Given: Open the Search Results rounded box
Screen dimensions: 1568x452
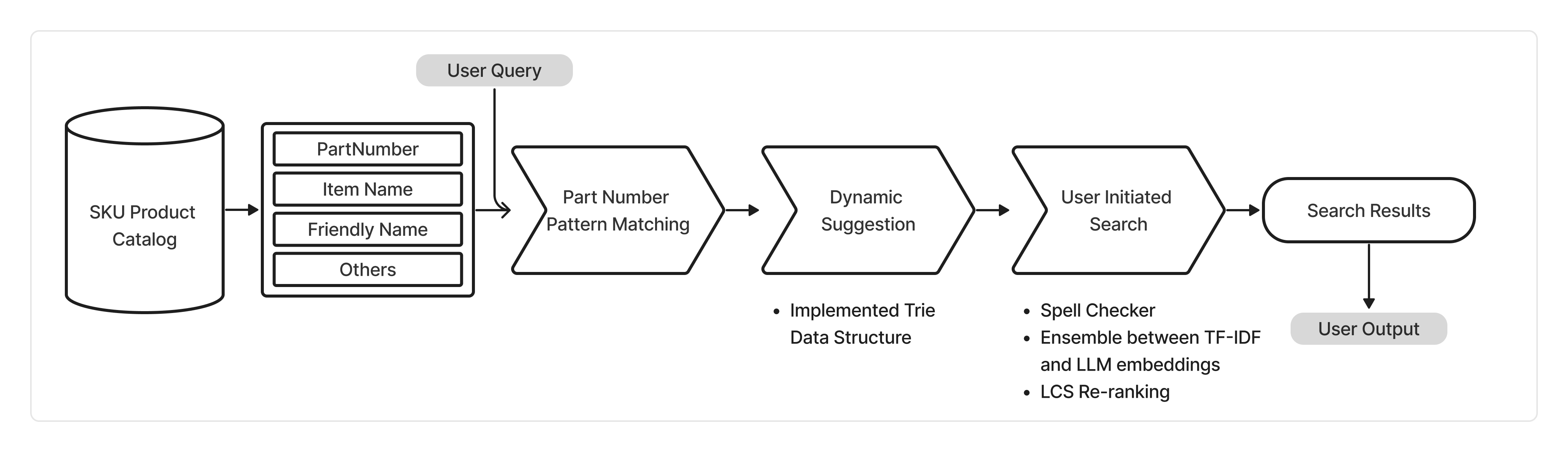Looking at the screenshot, I should [x=1368, y=211].
